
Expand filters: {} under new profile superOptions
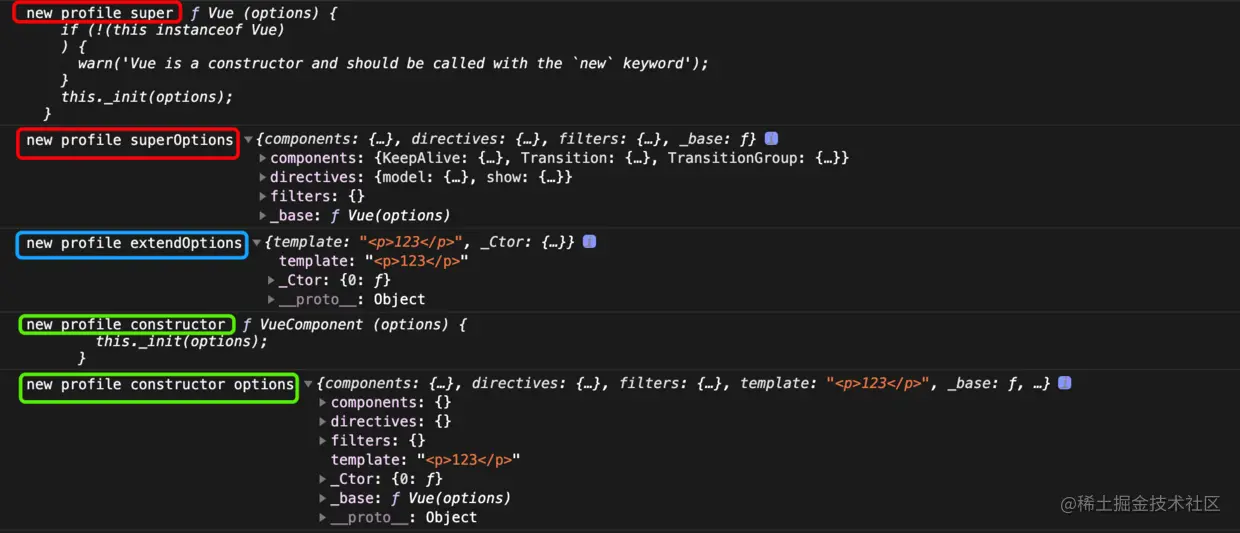pos(263,196)
